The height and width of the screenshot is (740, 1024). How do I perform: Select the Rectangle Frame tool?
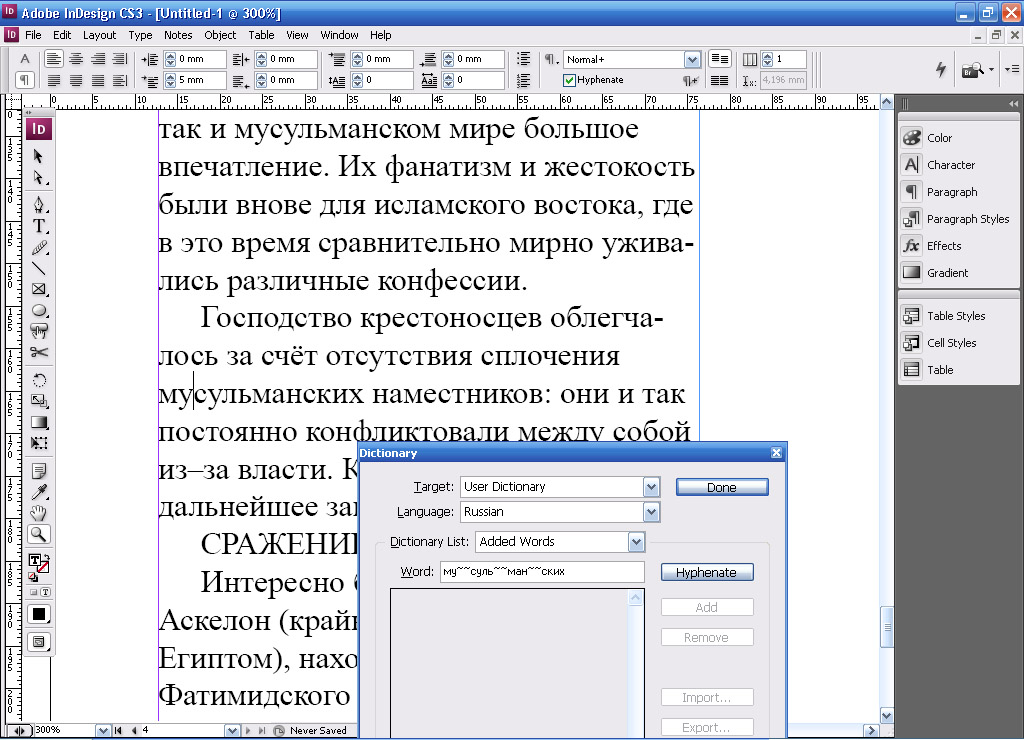pos(39,289)
